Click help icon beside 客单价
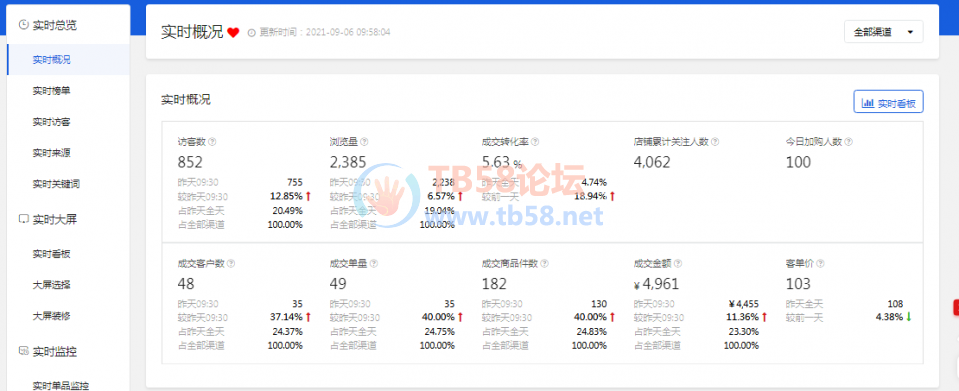Viewport: 959px width, 391px height. [820, 264]
